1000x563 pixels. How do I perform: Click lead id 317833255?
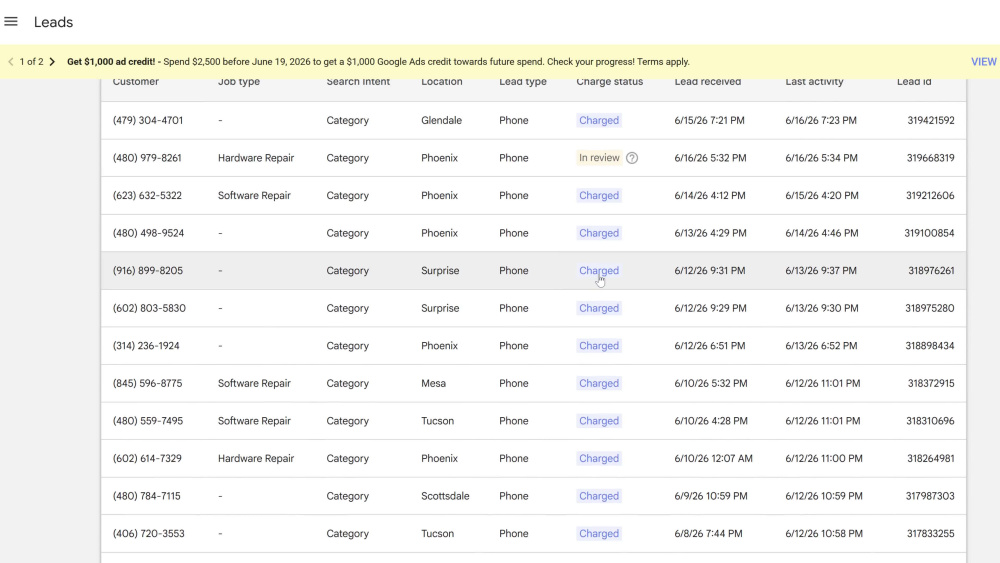point(930,534)
